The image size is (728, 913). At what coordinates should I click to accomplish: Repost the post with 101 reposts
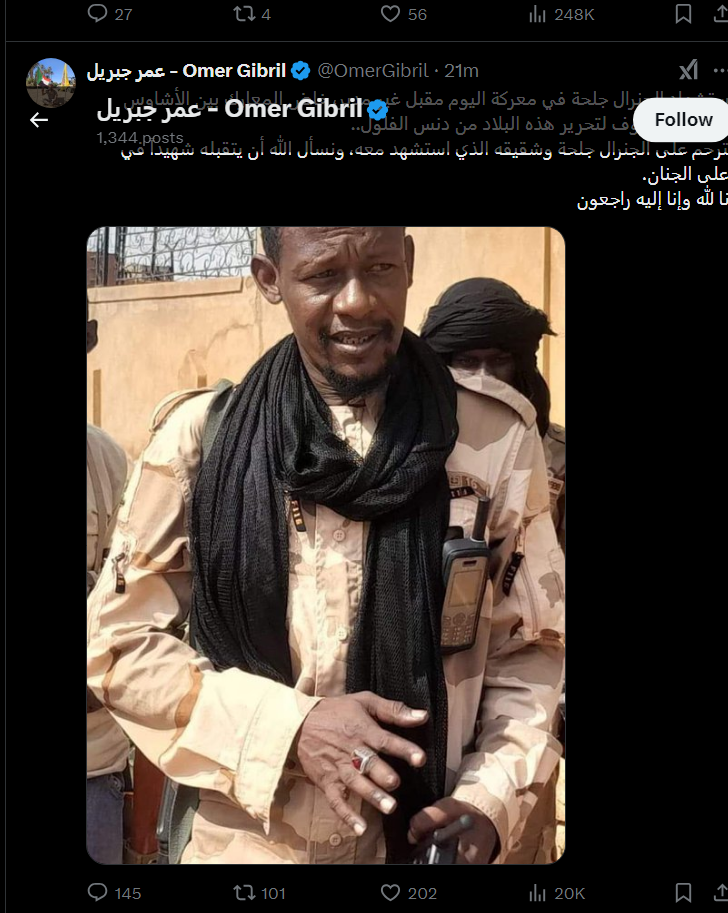[259, 893]
